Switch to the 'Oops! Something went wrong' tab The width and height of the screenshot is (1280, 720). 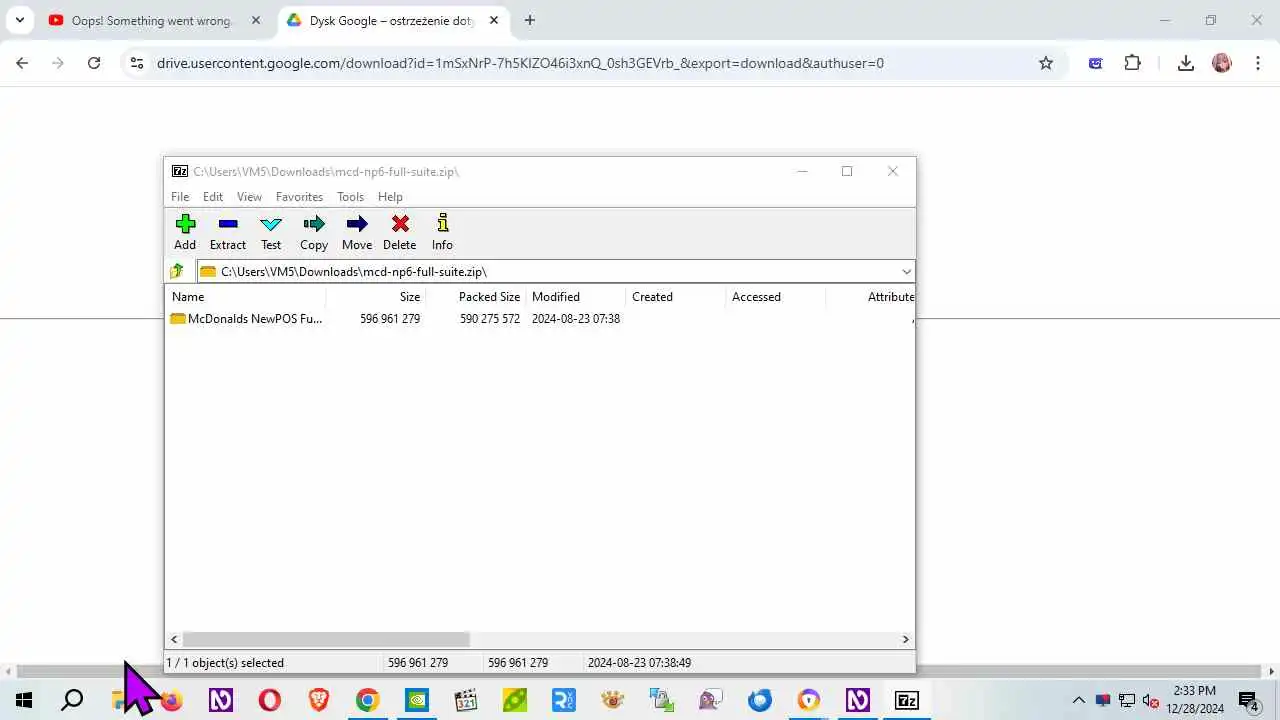point(155,20)
